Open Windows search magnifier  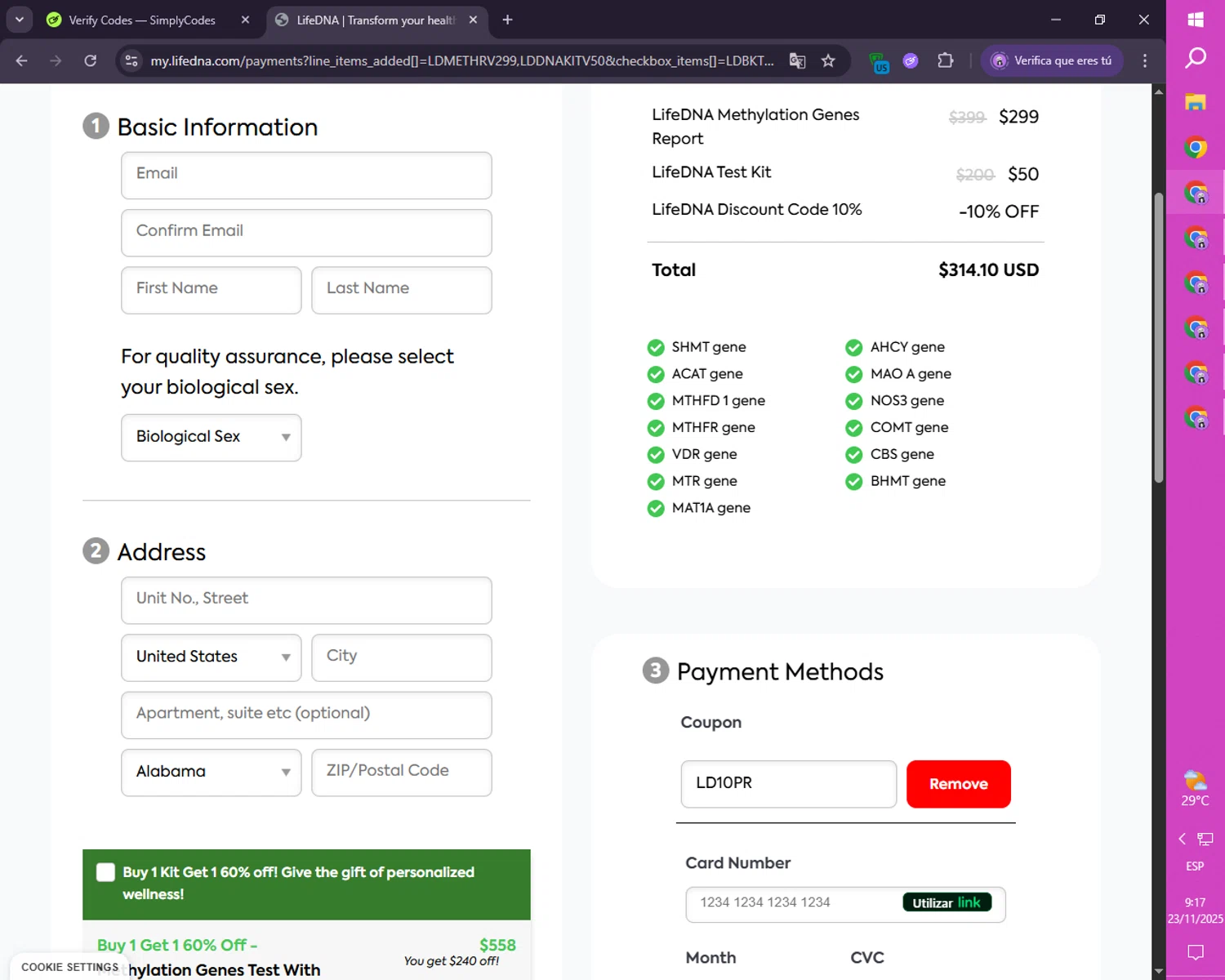(1196, 58)
